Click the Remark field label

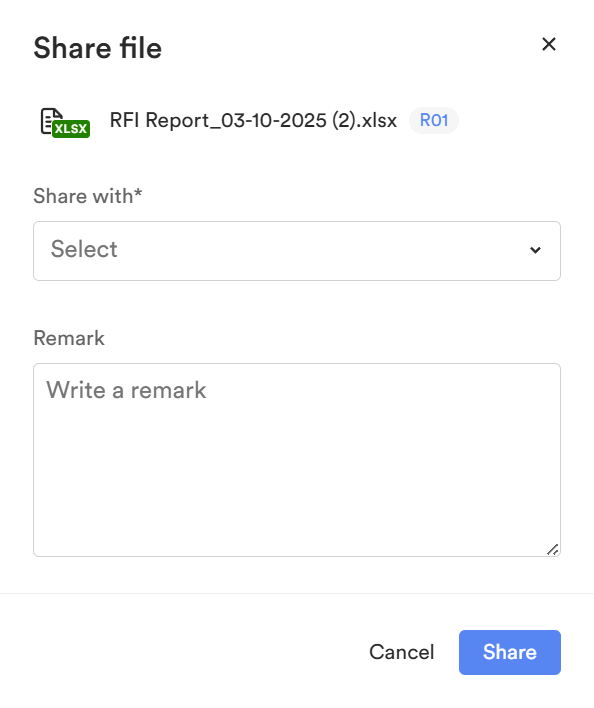click(69, 338)
